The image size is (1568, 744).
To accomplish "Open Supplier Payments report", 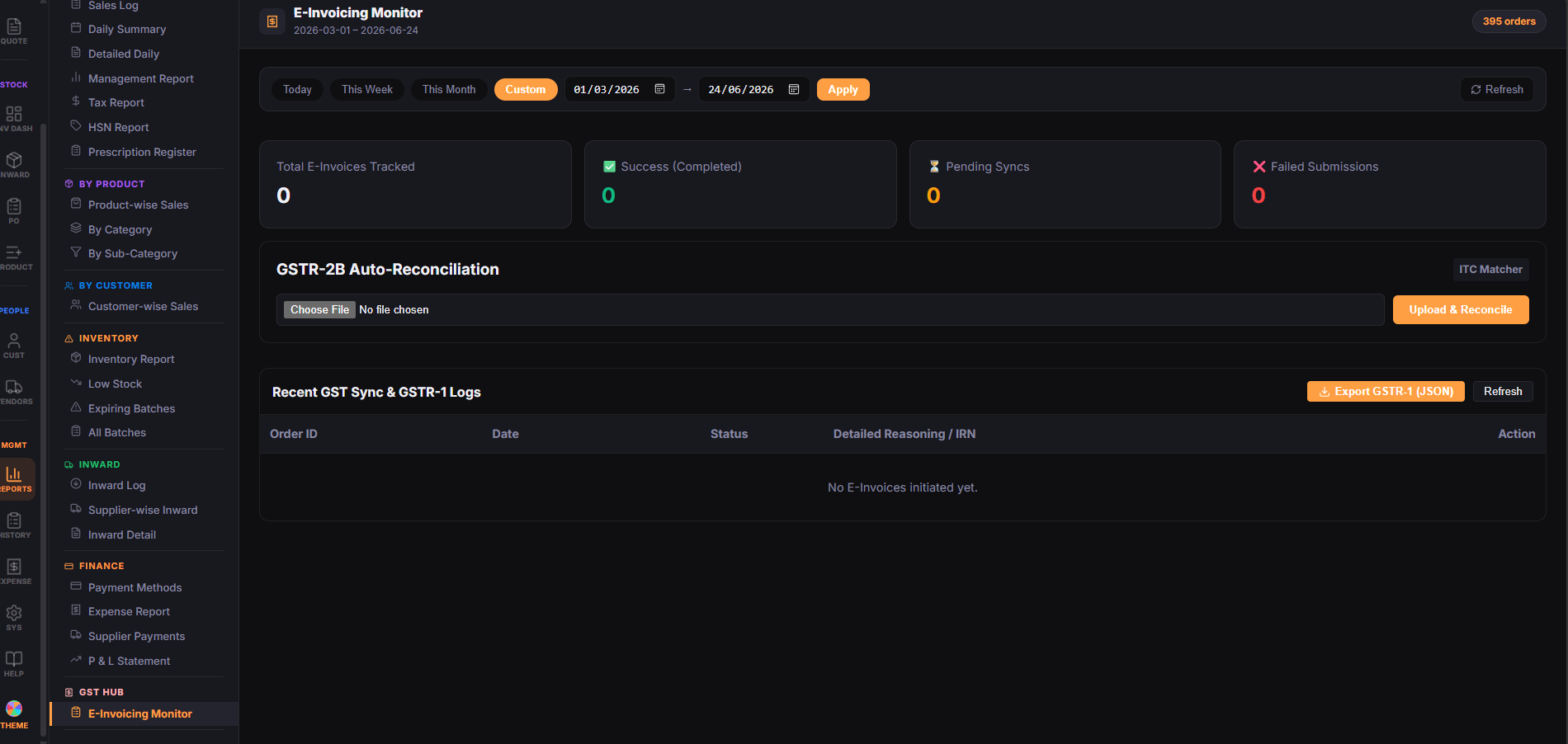I will click(x=136, y=636).
